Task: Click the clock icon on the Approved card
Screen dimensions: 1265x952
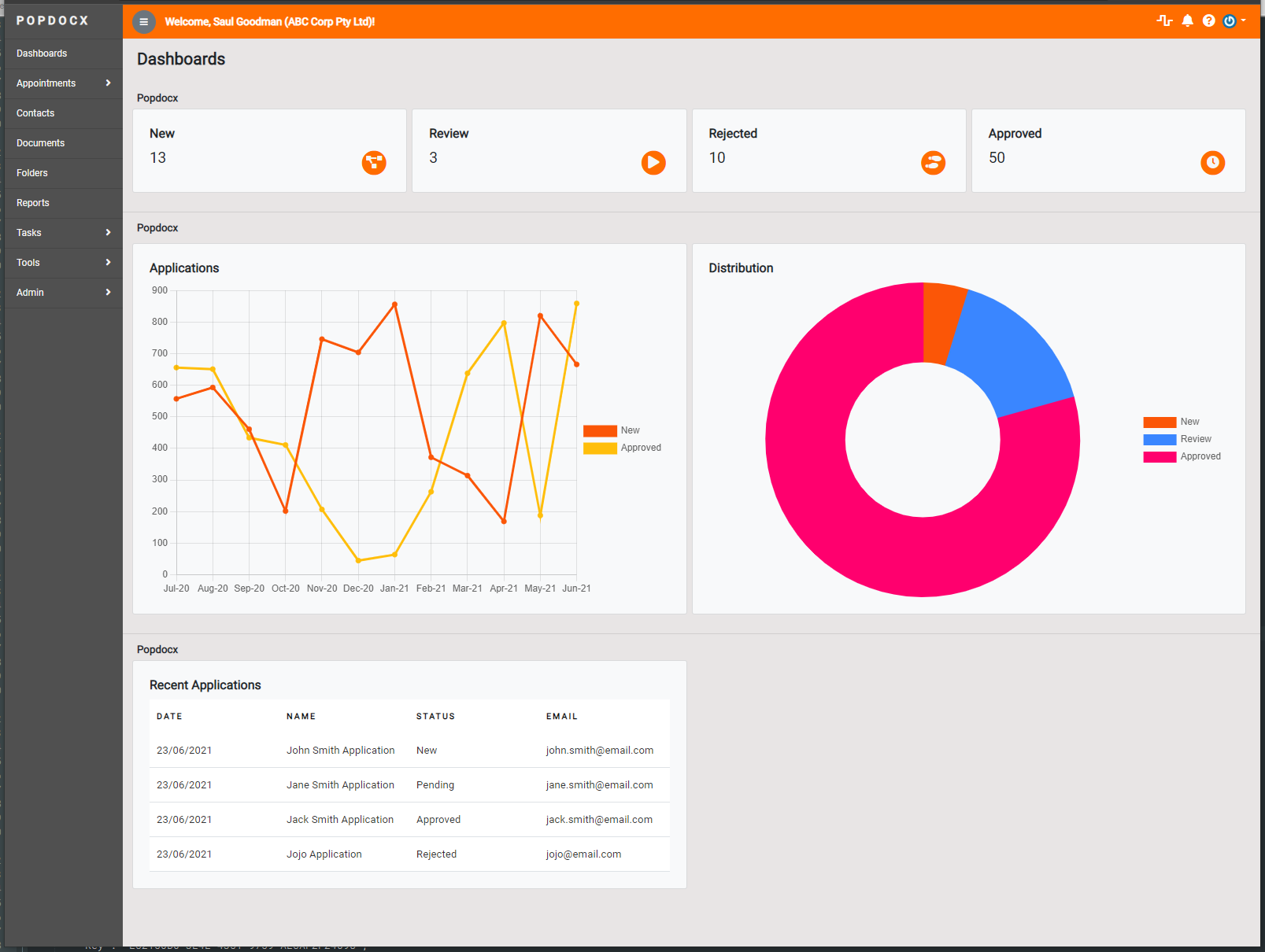Action: (x=1212, y=163)
